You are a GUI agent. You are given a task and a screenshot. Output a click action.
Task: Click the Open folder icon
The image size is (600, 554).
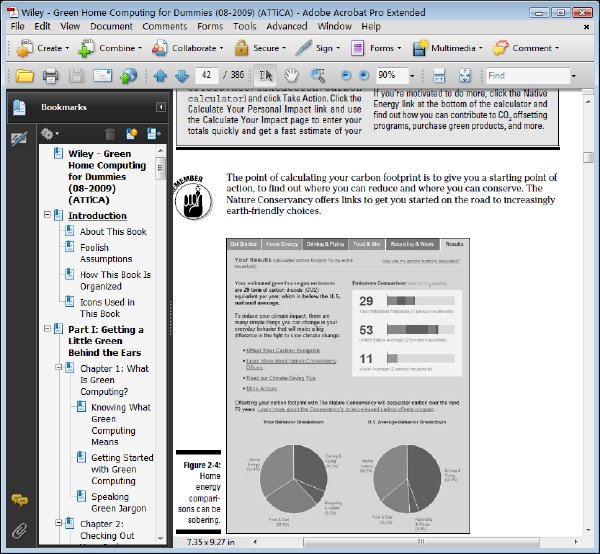pyautogui.click(x=25, y=75)
